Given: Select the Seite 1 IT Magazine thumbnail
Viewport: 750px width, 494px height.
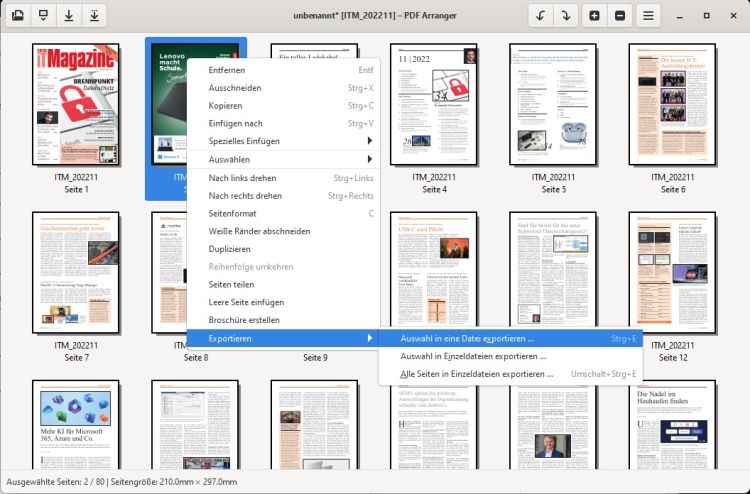Looking at the screenshot, I should coord(76,104).
